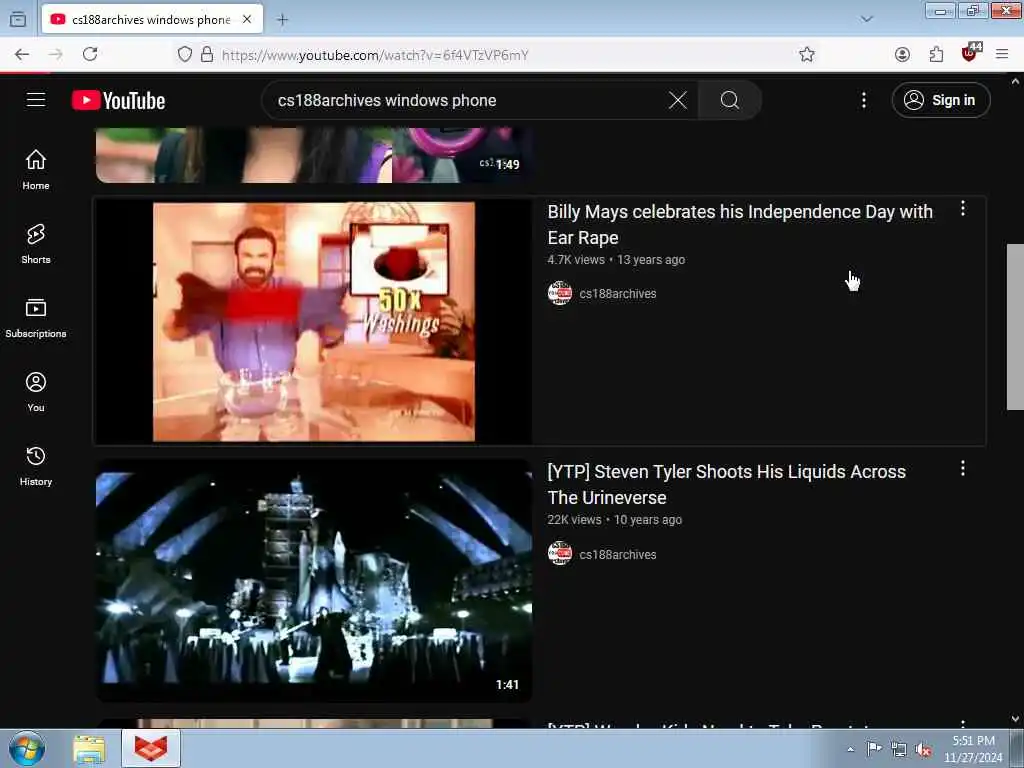The width and height of the screenshot is (1024, 768).
Task: Click the red app icon in taskbar
Action: (151, 748)
